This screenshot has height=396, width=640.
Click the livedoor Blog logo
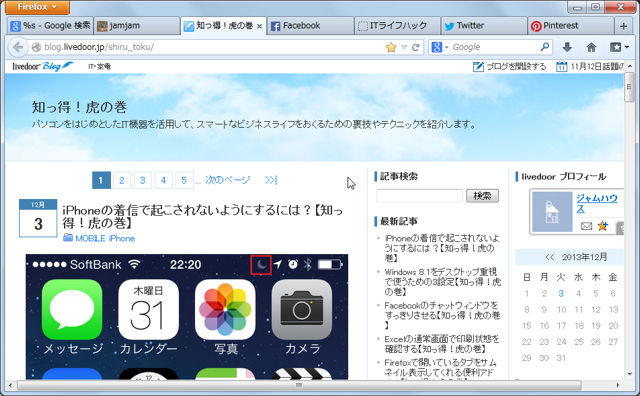[x=42, y=66]
